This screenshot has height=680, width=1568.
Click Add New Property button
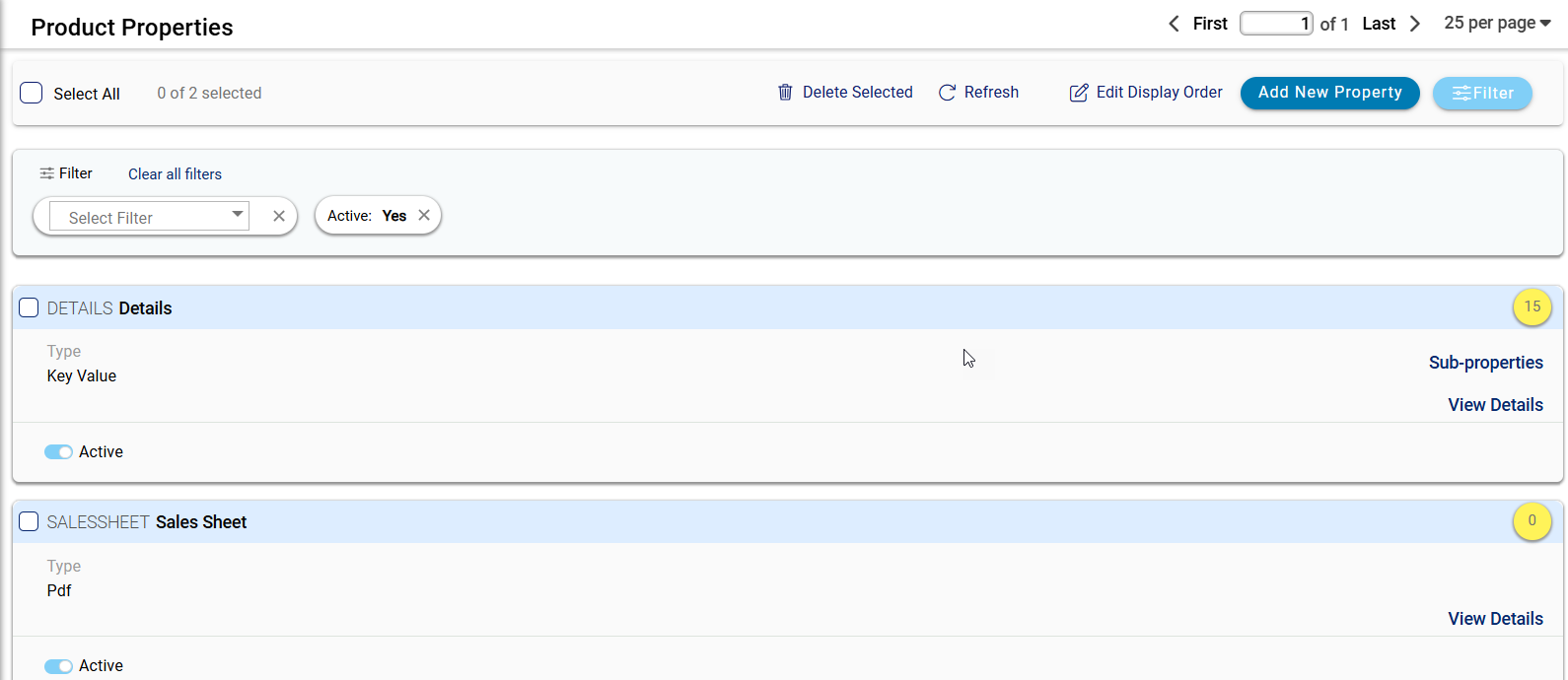coord(1329,93)
